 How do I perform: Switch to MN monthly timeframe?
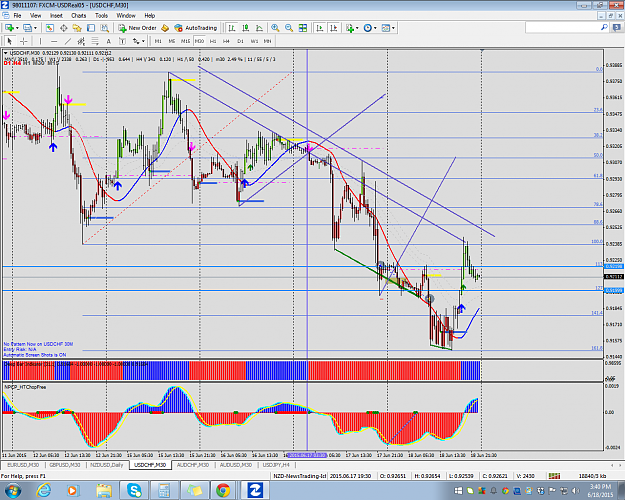[267, 41]
